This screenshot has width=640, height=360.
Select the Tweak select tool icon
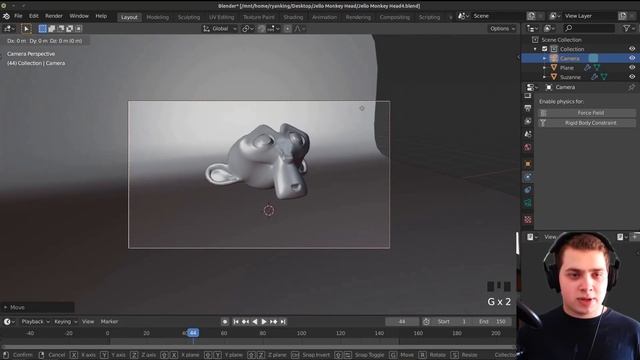tap(26, 29)
